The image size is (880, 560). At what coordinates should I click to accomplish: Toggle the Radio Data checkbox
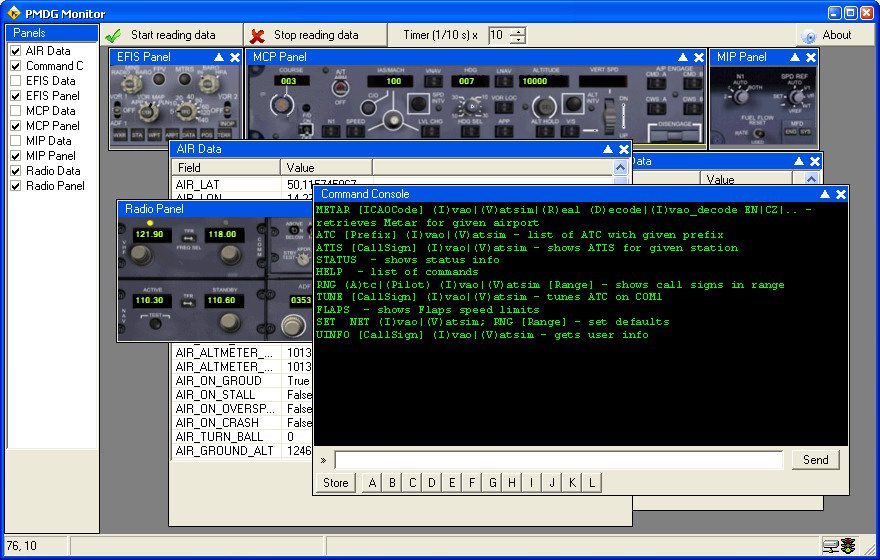pyautogui.click(x=16, y=171)
